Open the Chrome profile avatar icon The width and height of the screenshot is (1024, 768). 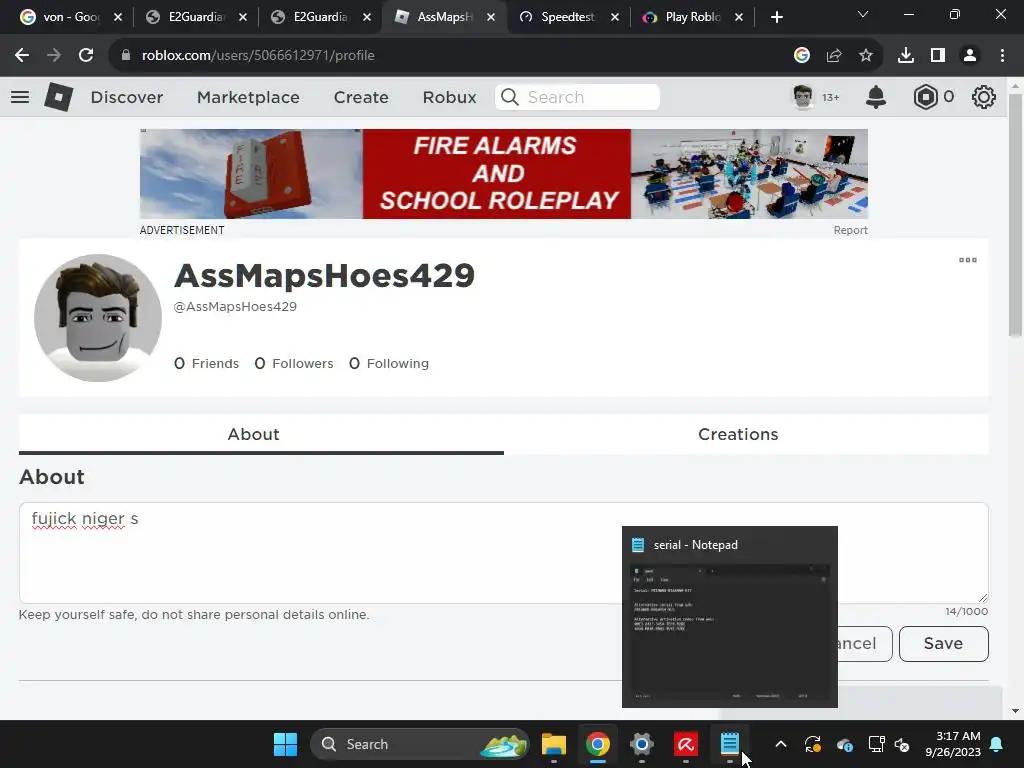(x=970, y=56)
